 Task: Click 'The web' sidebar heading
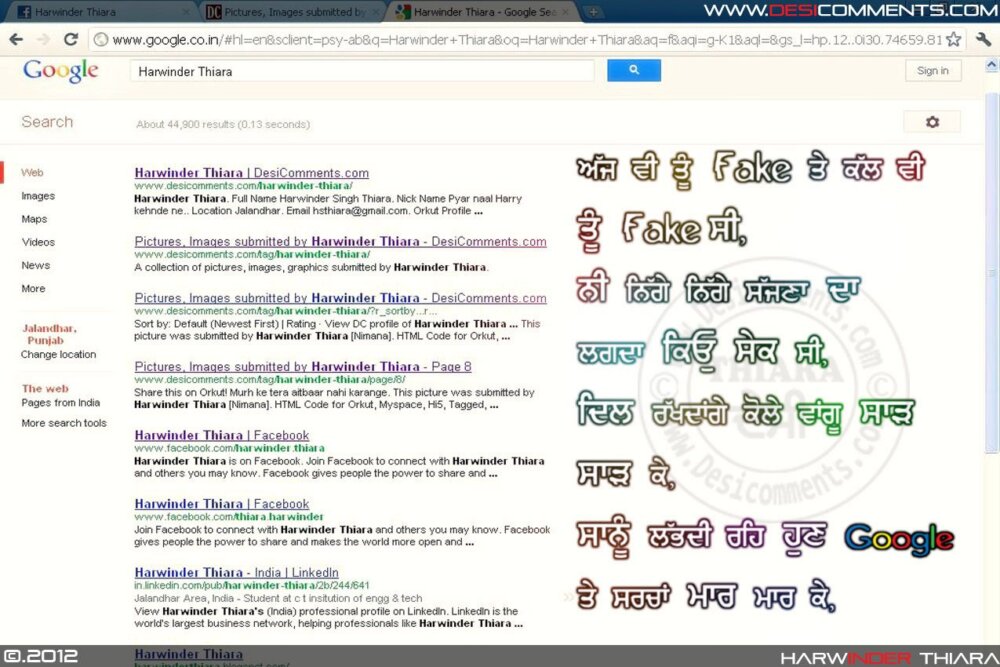tap(45, 388)
